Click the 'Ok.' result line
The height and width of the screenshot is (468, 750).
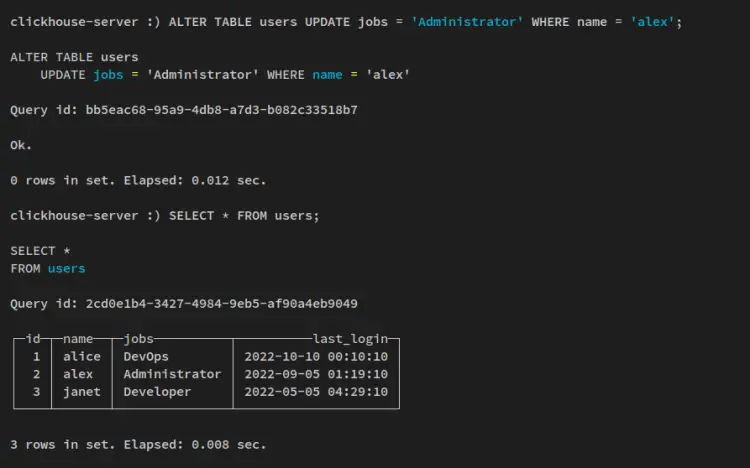click(x=21, y=145)
